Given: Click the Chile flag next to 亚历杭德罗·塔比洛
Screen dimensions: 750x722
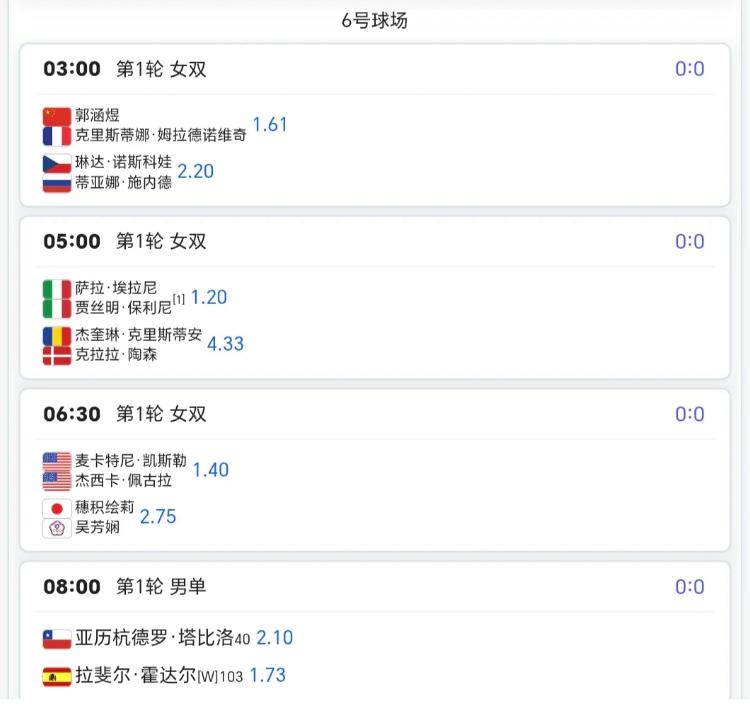Looking at the screenshot, I should 57,639.
